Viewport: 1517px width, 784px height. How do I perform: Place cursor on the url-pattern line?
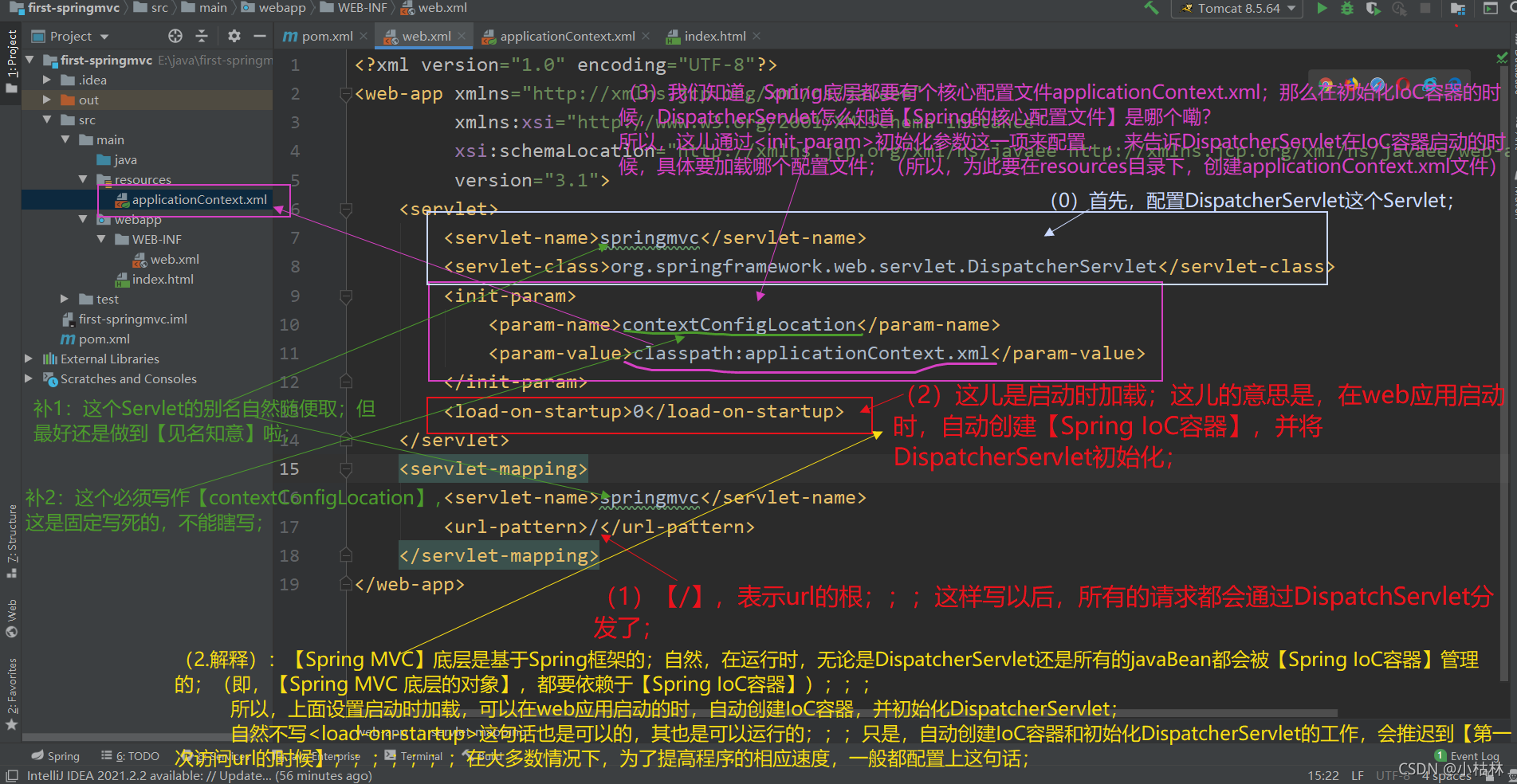coord(599,527)
